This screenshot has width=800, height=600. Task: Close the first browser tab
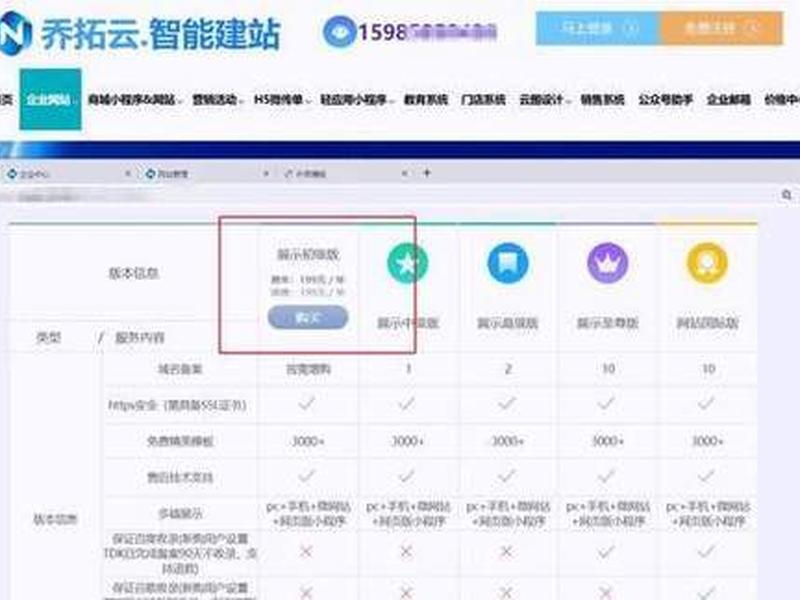[x=128, y=174]
